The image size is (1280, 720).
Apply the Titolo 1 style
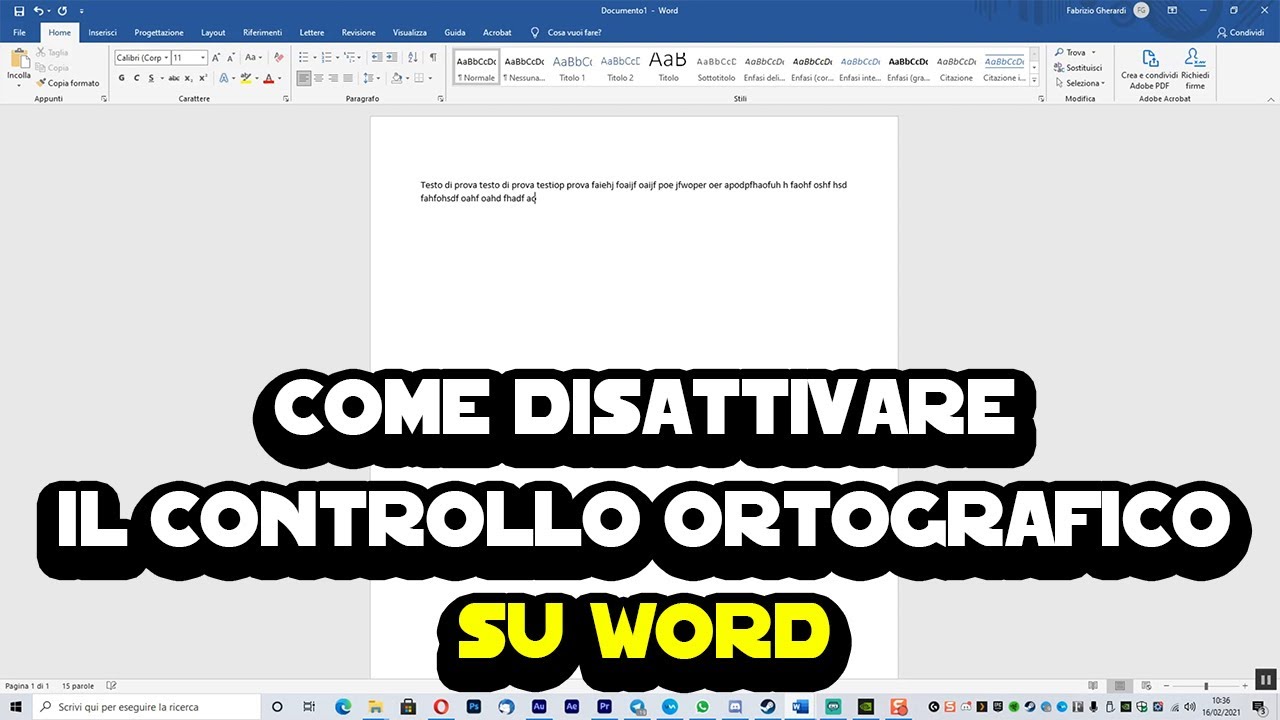(x=572, y=67)
